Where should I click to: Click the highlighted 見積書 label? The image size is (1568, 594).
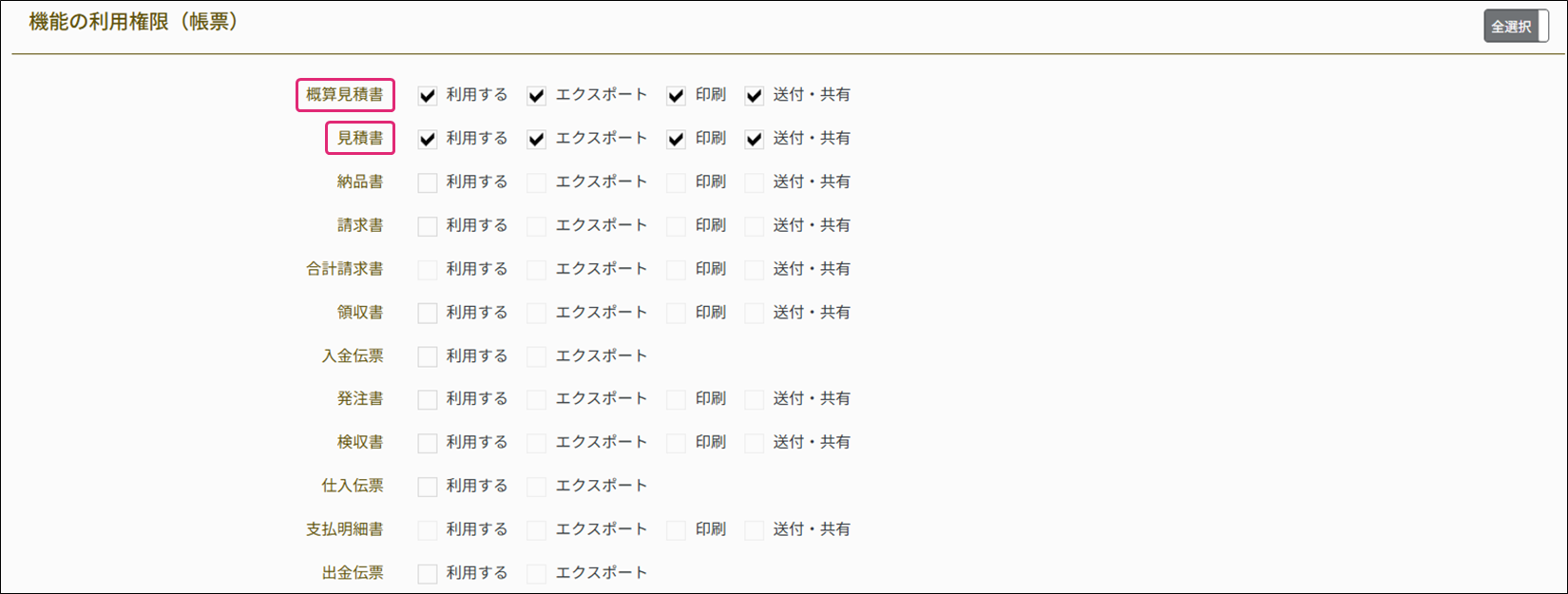(x=360, y=139)
